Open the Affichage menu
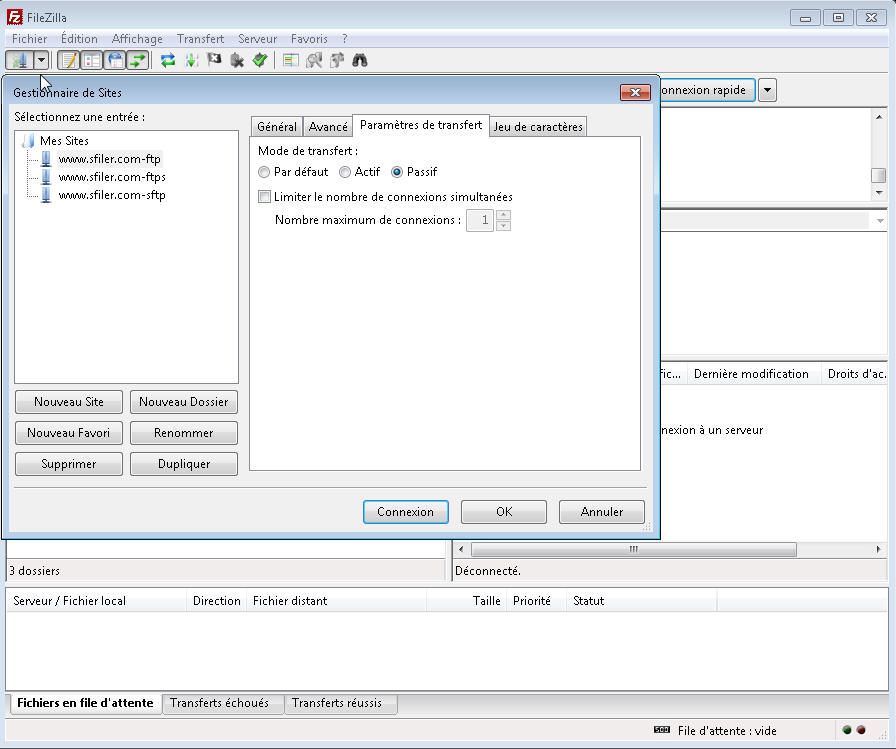This screenshot has height=749, width=896. tap(137, 39)
